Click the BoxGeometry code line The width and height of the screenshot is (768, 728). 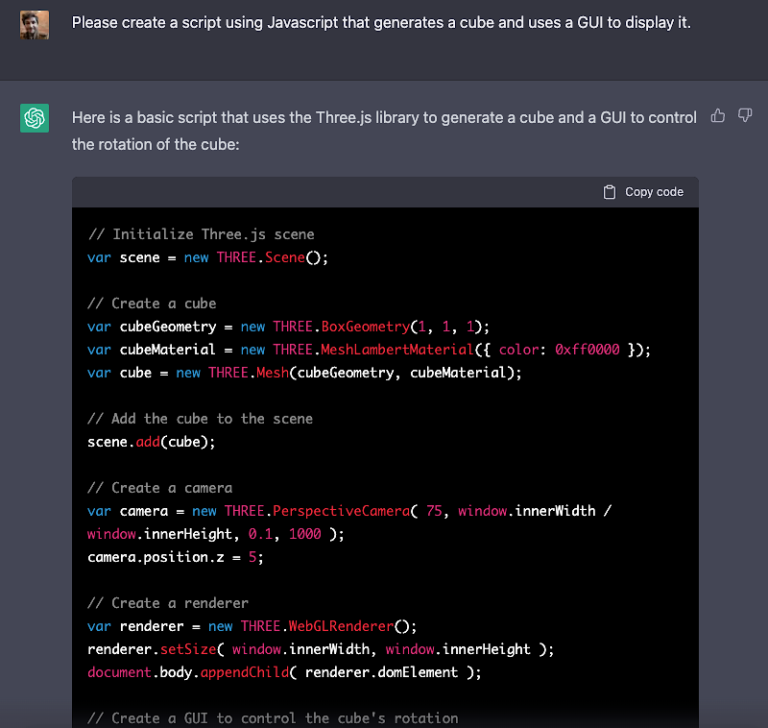(x=288, y=326)
